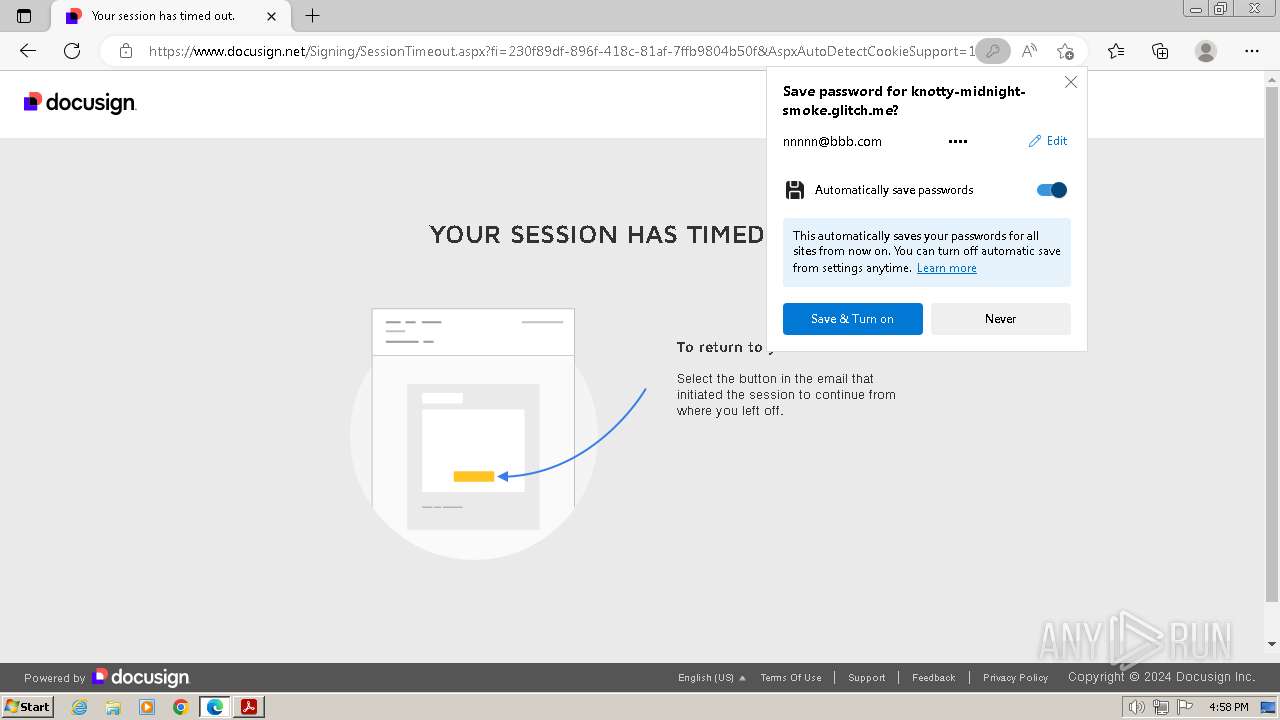Open the Collections icon

(x=1160, y=51)
